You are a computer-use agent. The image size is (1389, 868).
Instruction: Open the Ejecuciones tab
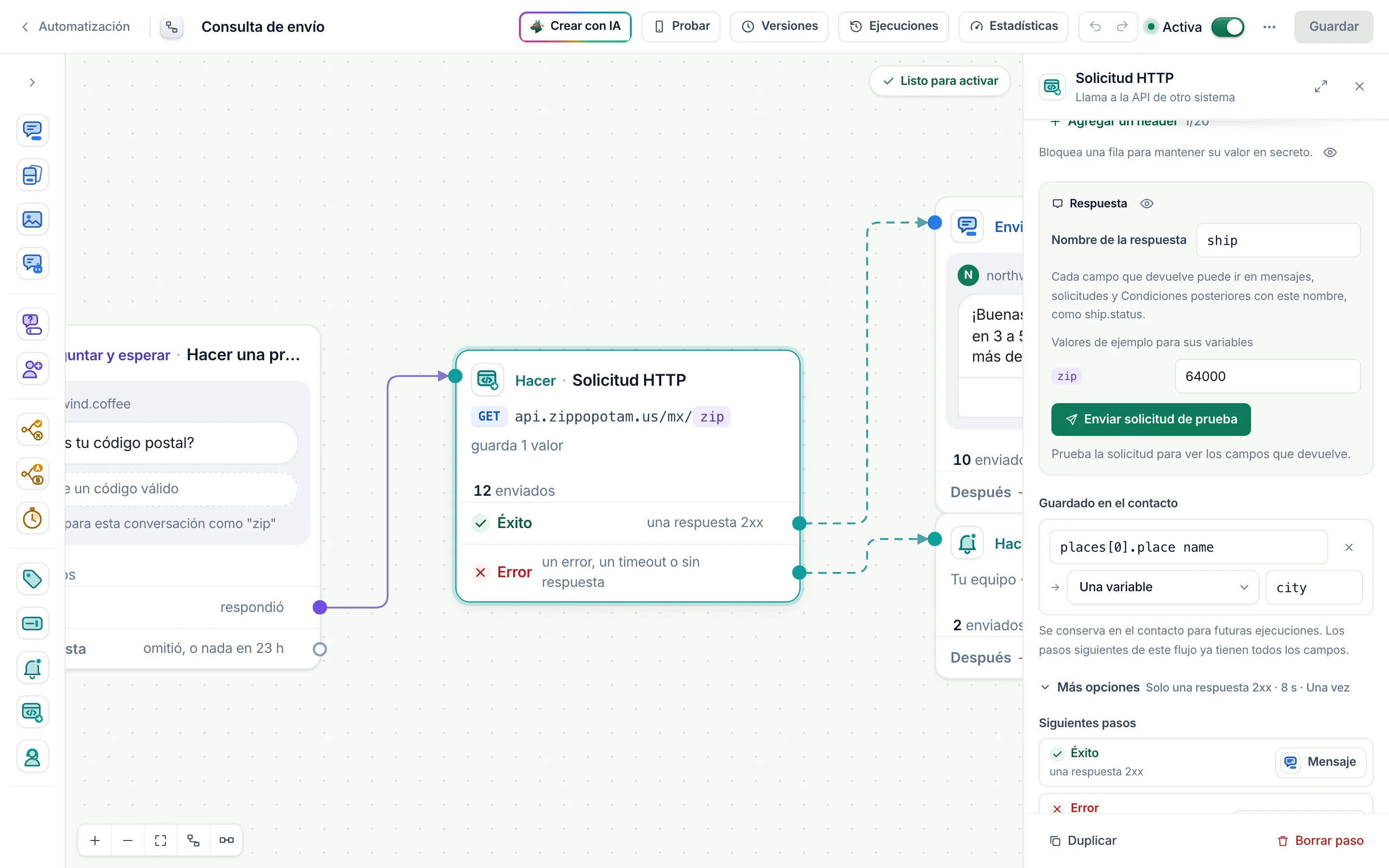[x=893, y=27]
